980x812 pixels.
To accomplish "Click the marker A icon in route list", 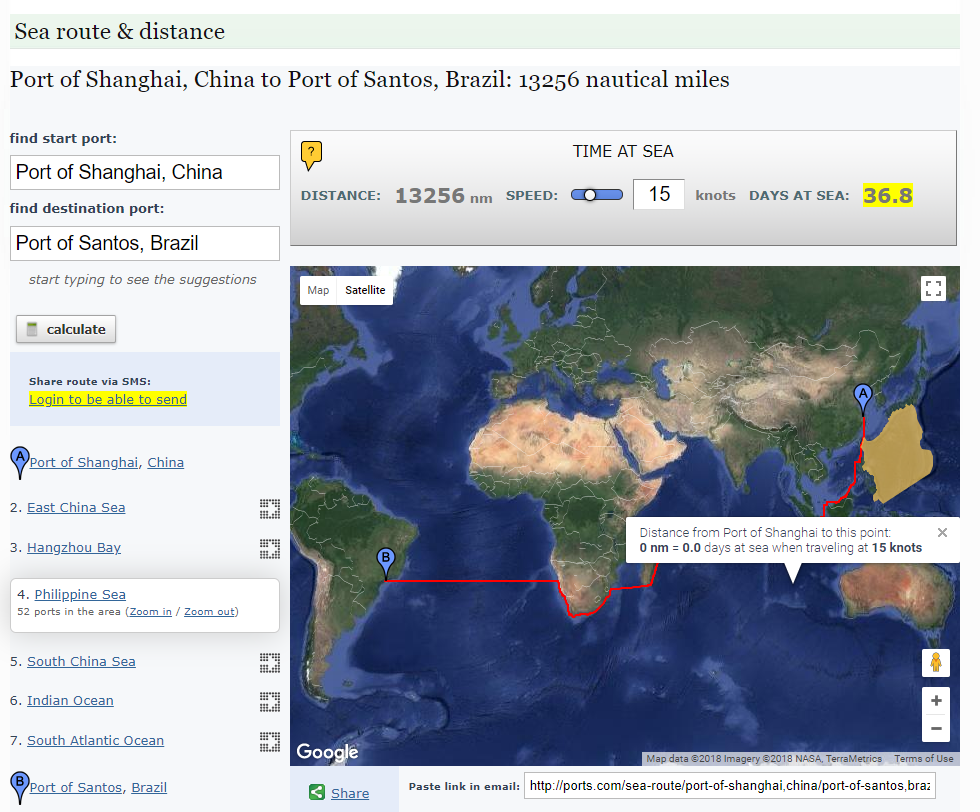I will click(x=20, y=463).
